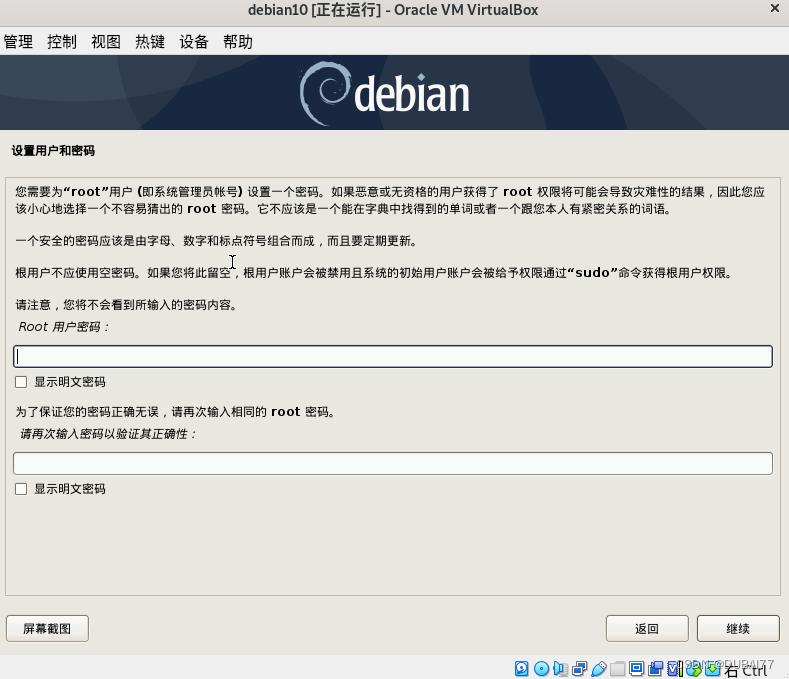
Task: Click the keyboard capture arrow icon
Action: [x=713, y=668]
